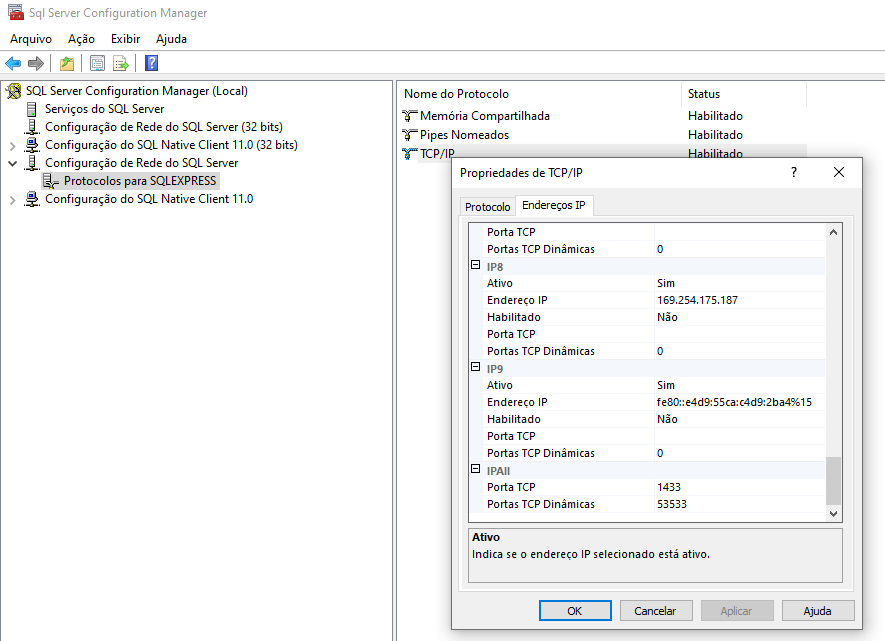Click the Cancelar button

coord(655,611)
